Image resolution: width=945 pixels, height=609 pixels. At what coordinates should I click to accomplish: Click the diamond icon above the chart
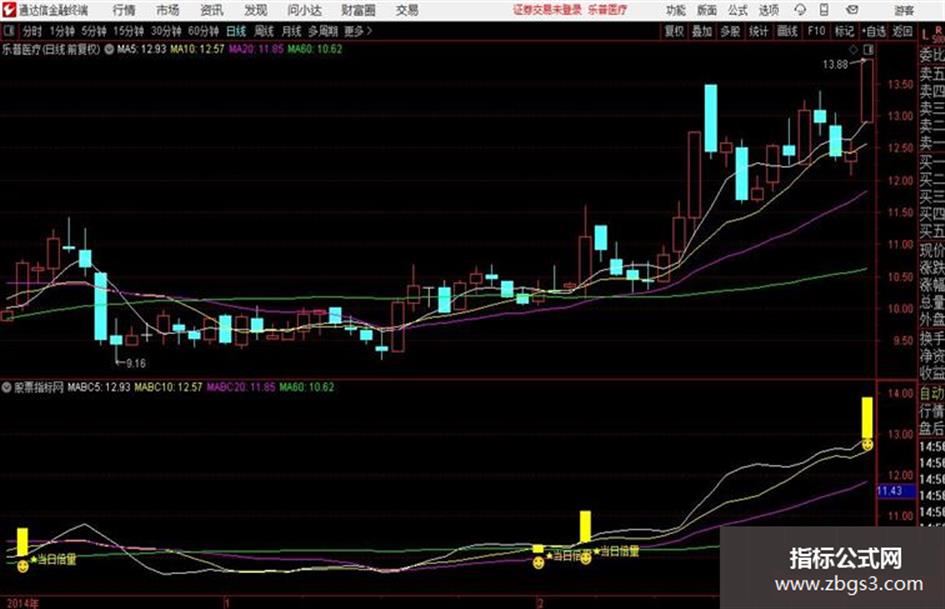click(x=853, y=49)
